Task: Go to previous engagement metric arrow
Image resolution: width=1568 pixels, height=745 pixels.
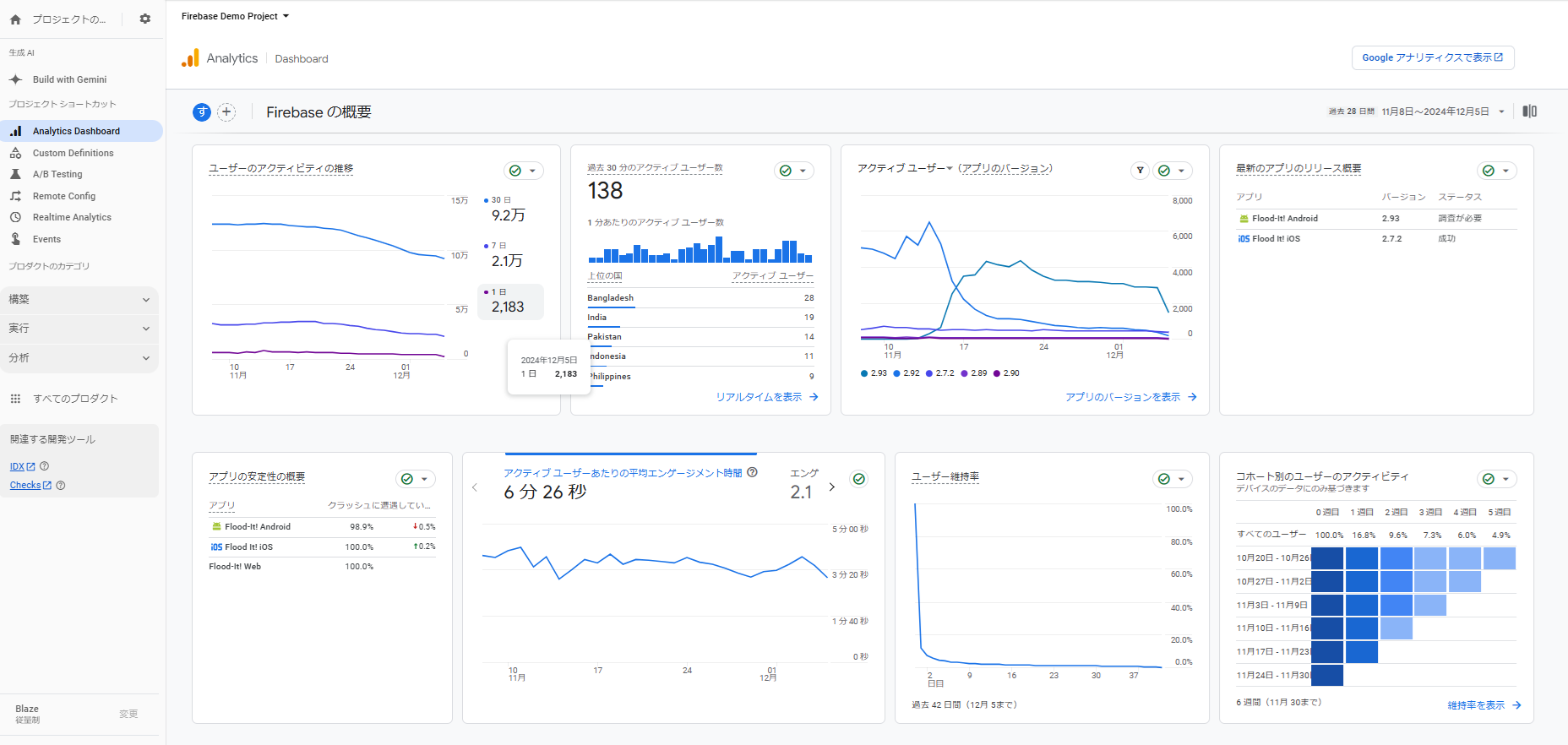Action: click(475, 487)
